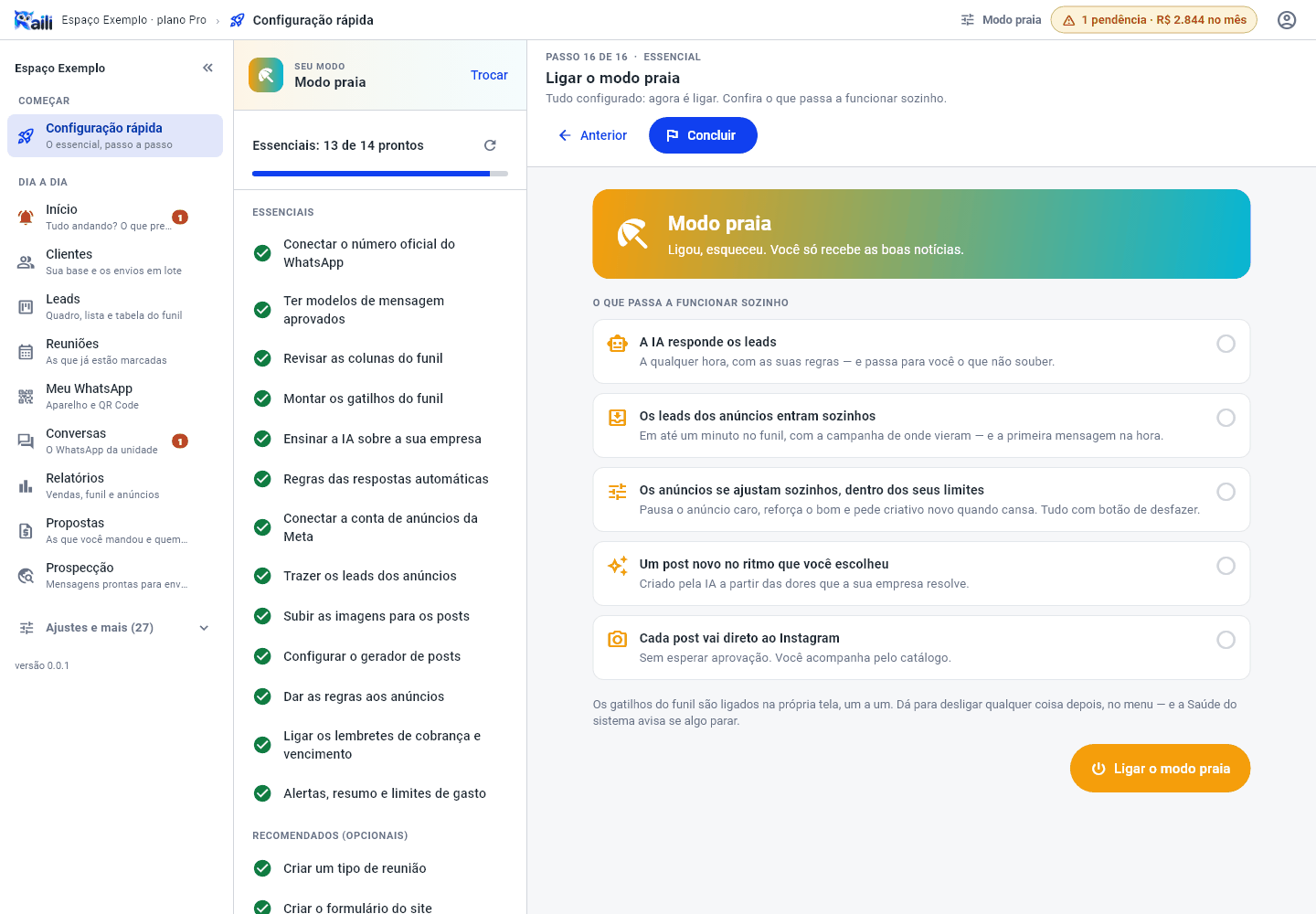The width and height of the screenshot is (1316, 914).
Task: Click the Modo praia gradient banner
Action: click(x=921, y=234)
